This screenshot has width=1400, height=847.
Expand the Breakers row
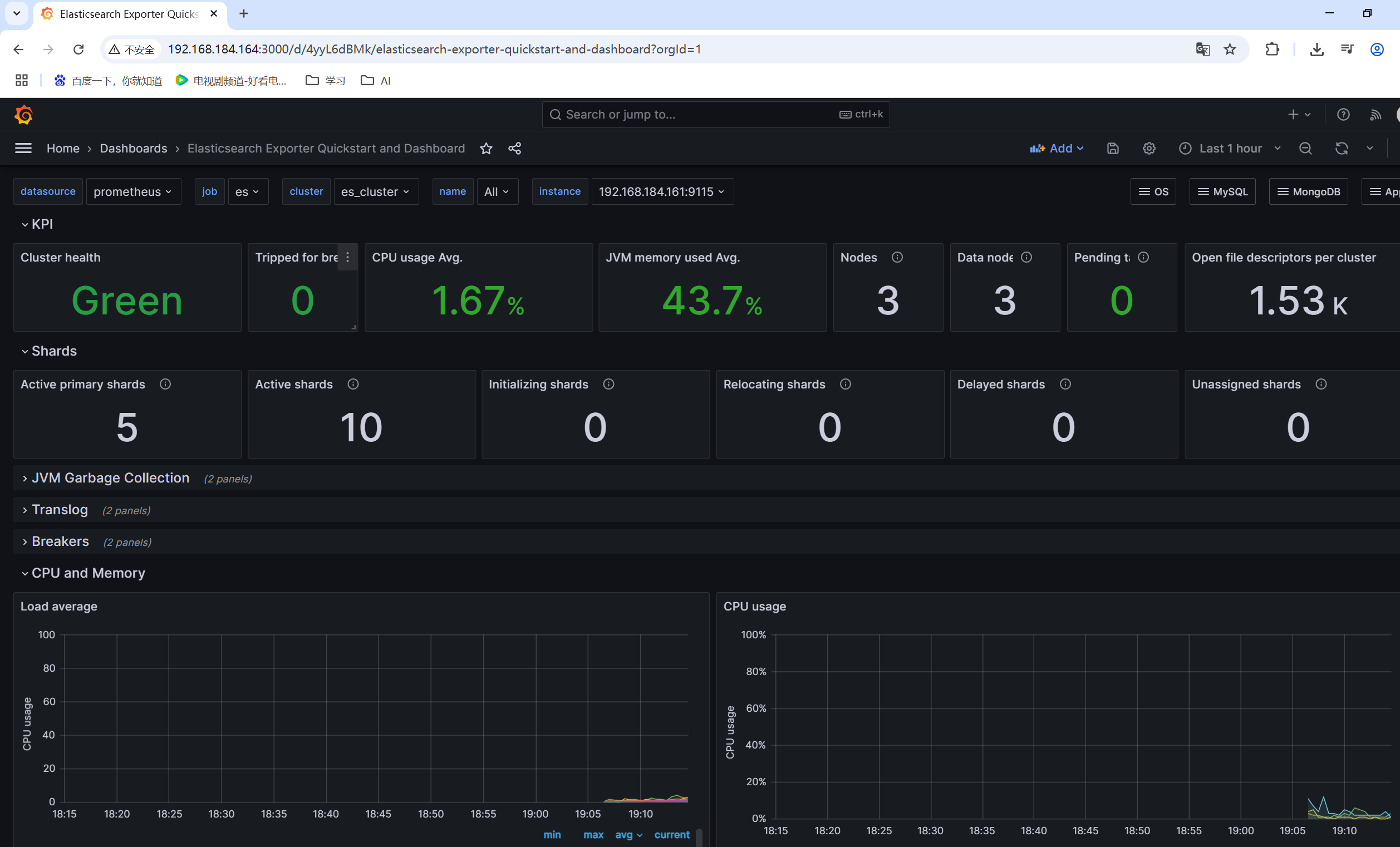click(x=55, y=541)
